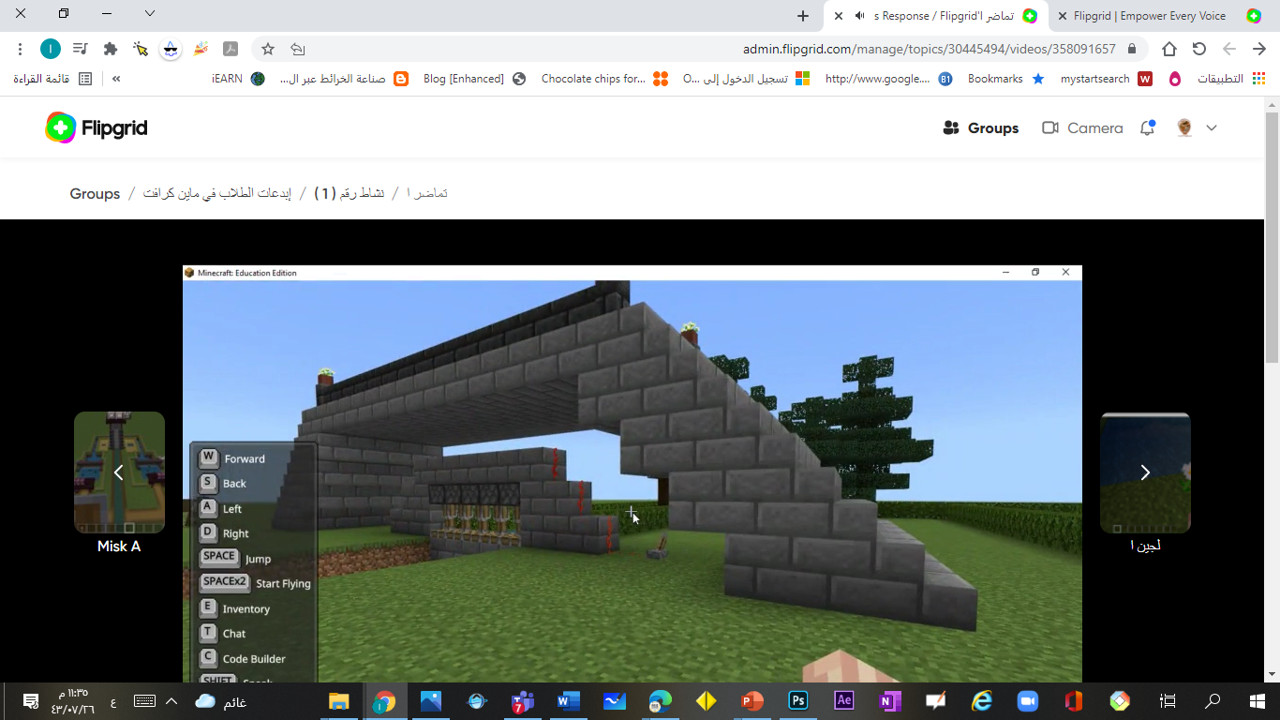Mute audio icon on Response tab
Screen dimensions: 1280x720
(859, 16)
